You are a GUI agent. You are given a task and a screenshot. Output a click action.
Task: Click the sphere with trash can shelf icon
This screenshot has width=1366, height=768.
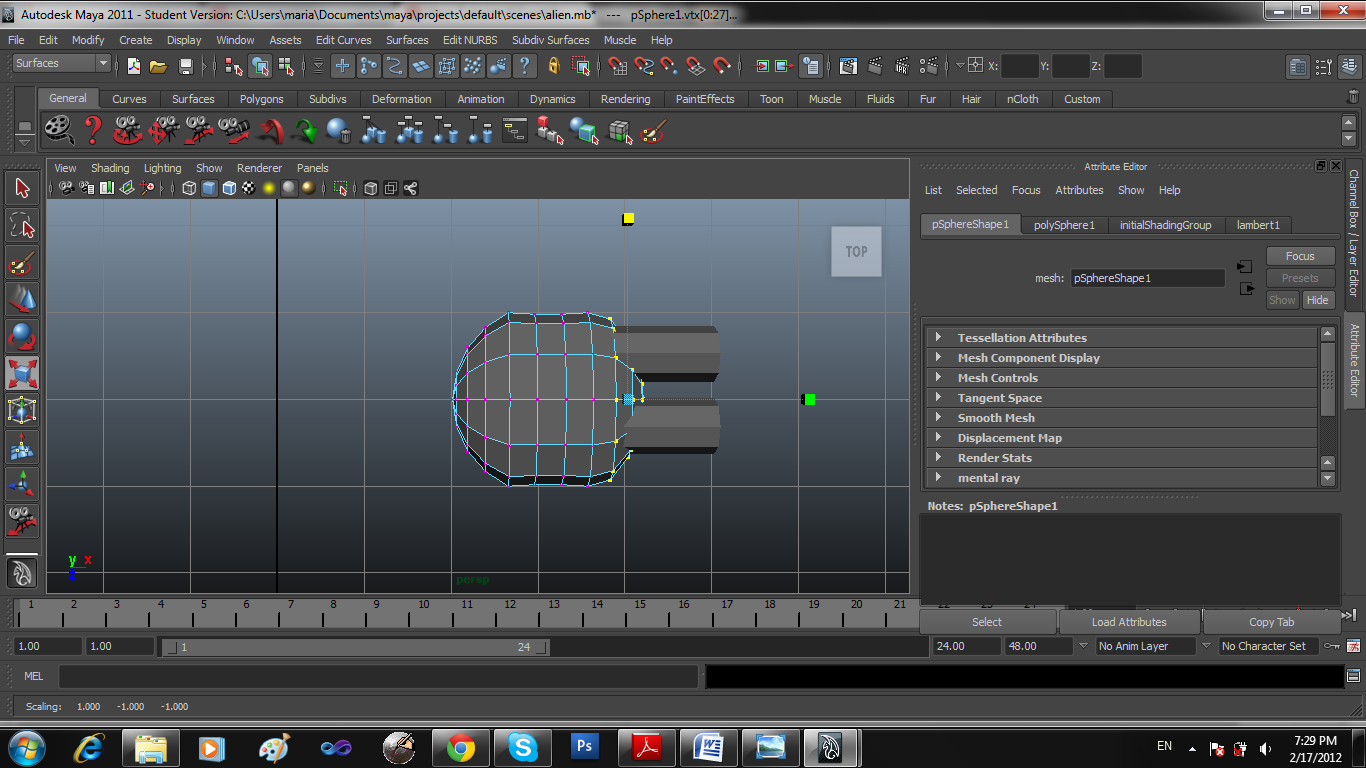339,130
